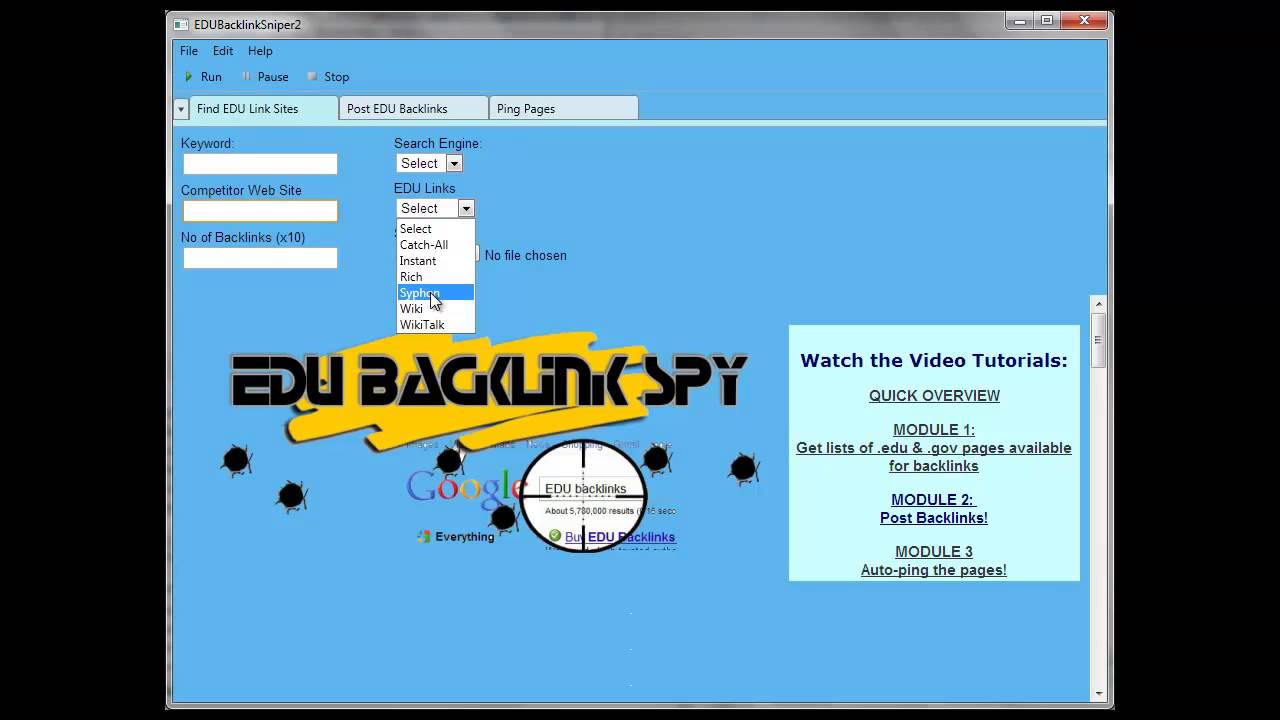Open the Search Engine Select dropdown
Screen dimensions: 1280x720
click(x=429, y=163)
